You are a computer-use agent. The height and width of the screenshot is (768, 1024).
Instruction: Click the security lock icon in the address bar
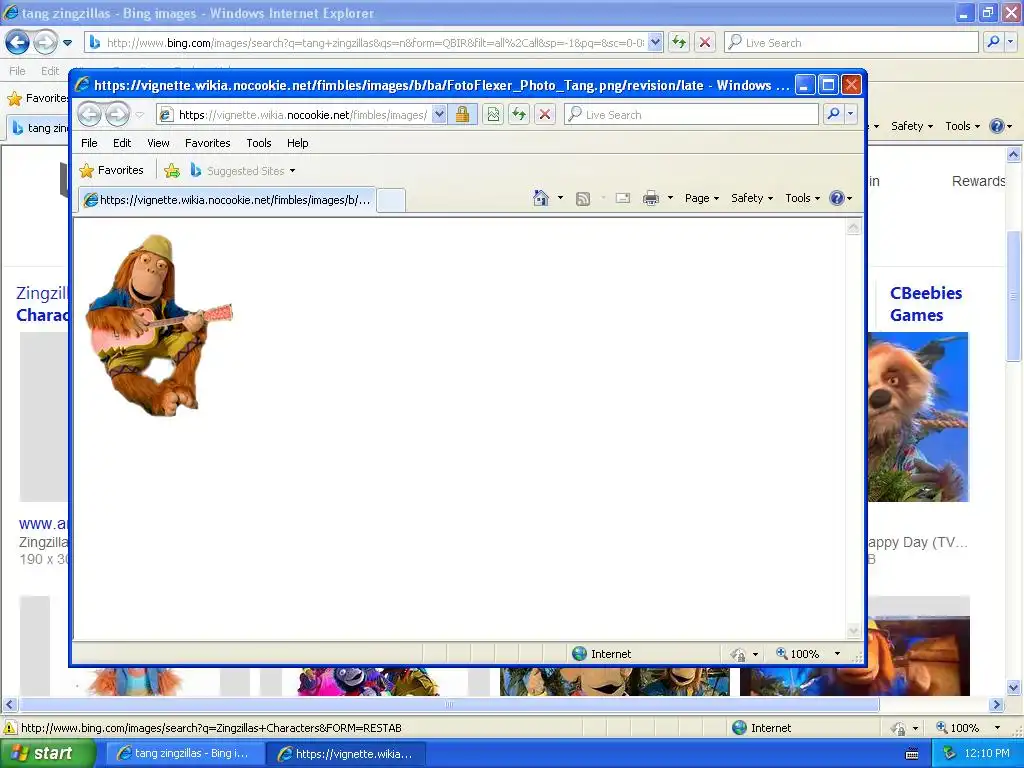click(x=462, y=115)
